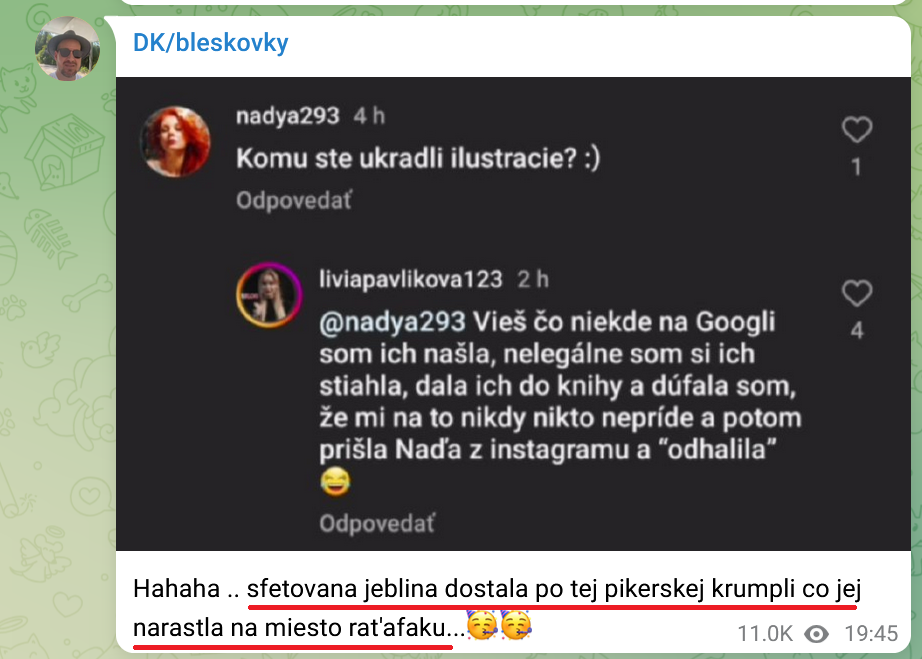
Task: Click Odpovedať under nadya293's comment
Action: tap(294, 200)
